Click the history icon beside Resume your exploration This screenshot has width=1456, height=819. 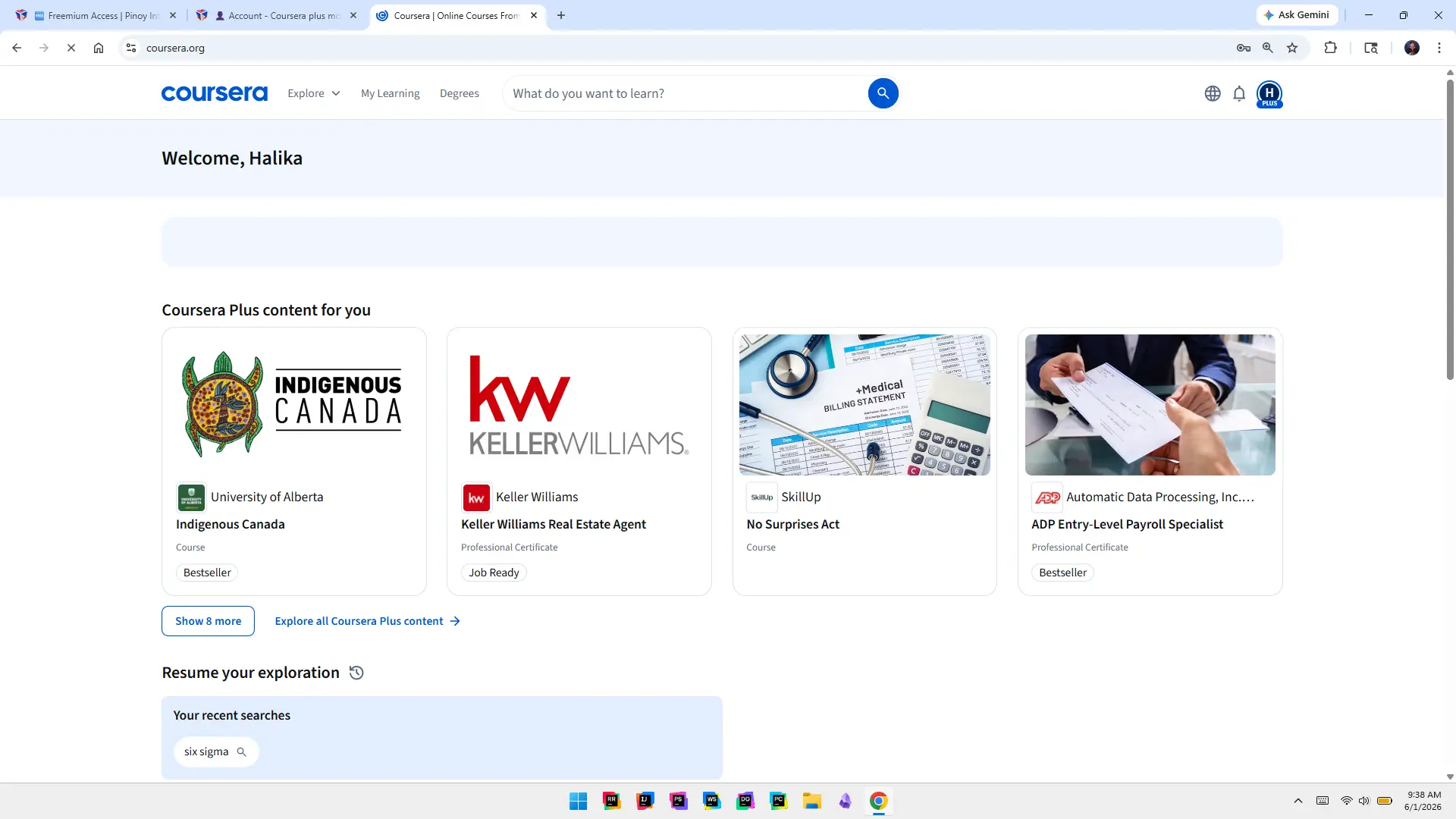tap(356, 673)
